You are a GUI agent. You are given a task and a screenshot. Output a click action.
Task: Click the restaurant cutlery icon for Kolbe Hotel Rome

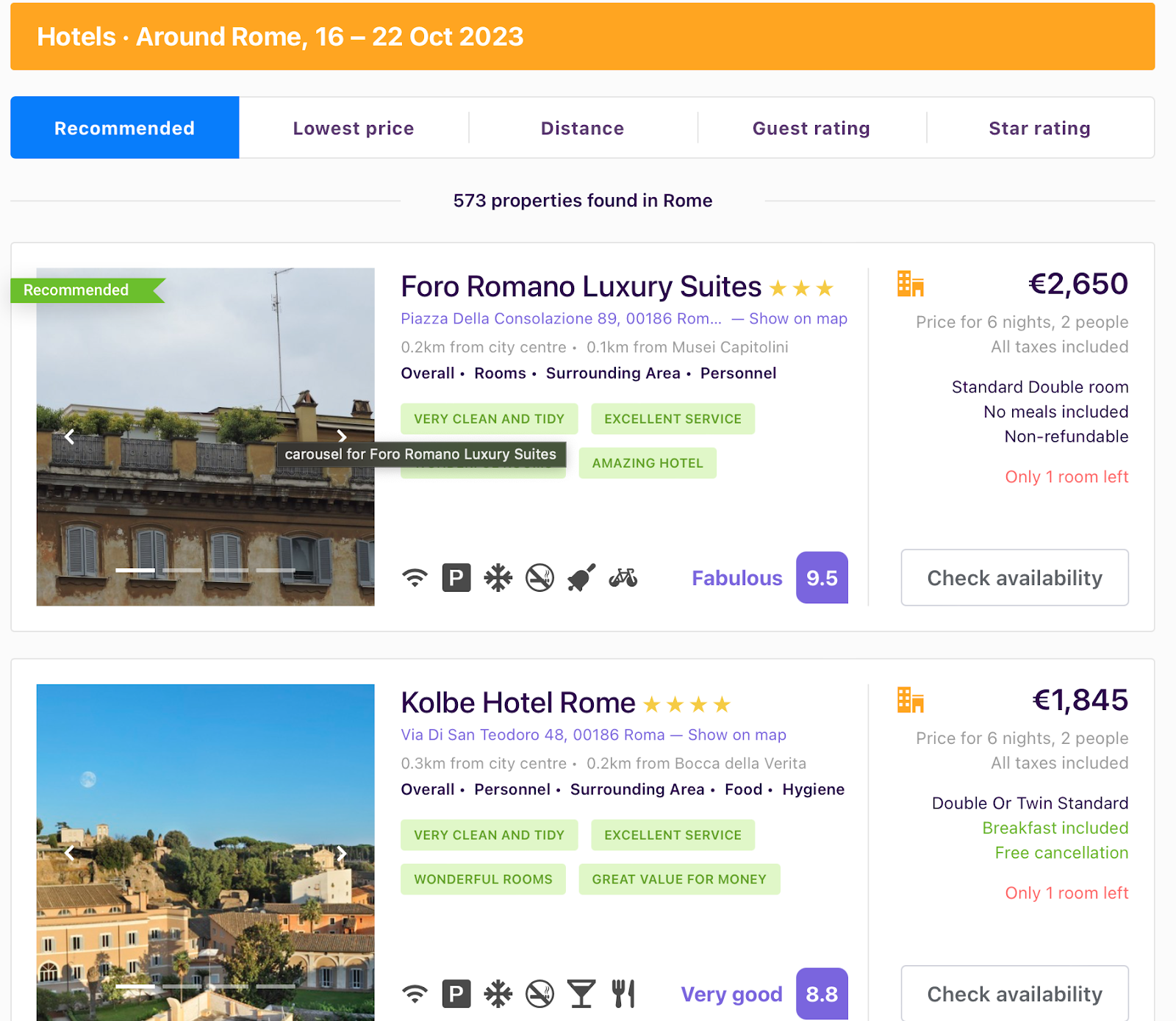tap(623, 994)
